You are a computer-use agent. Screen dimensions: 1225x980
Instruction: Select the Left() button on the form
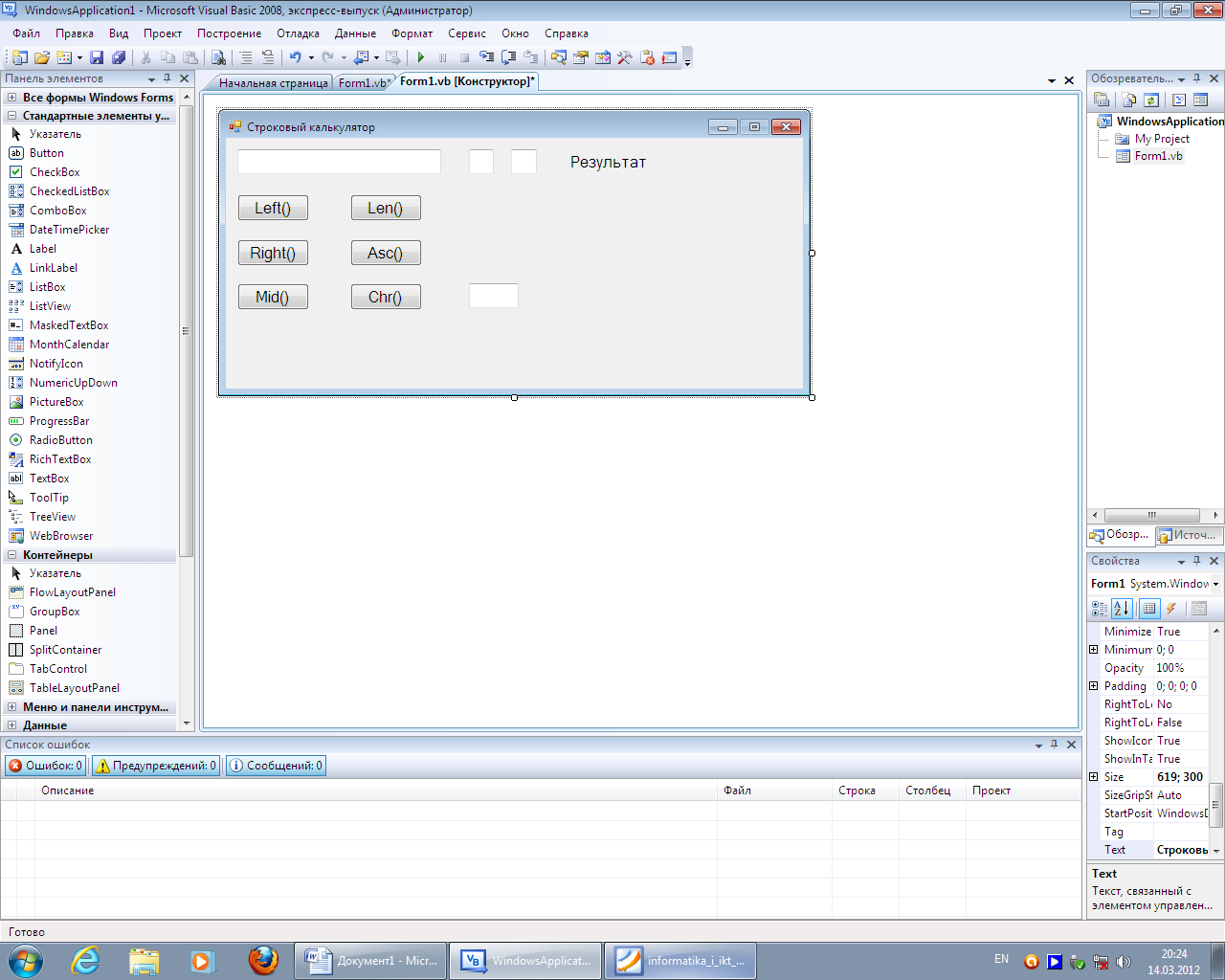(273, 208)
